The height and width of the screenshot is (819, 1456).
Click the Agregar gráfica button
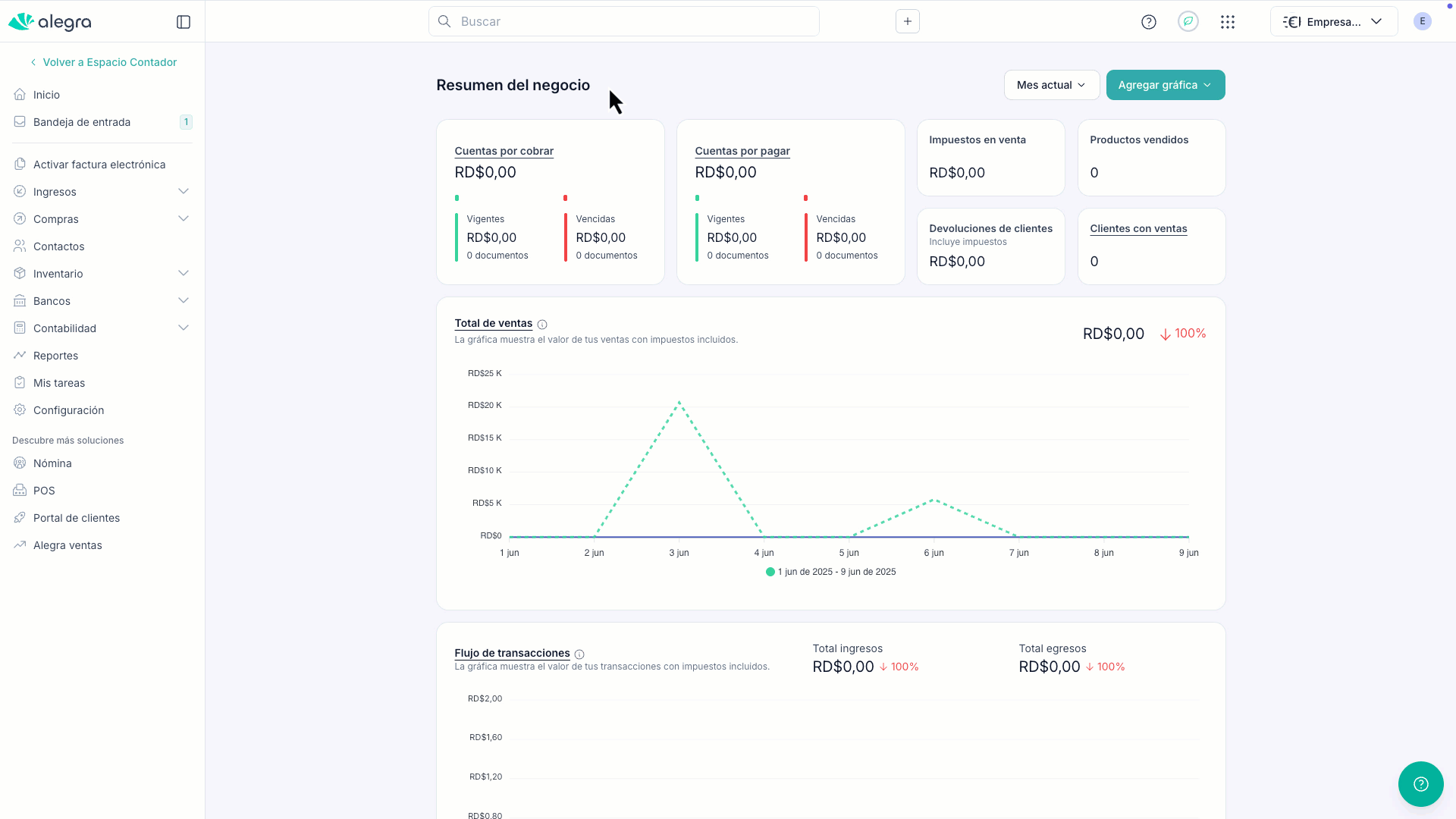[1166, 85]
